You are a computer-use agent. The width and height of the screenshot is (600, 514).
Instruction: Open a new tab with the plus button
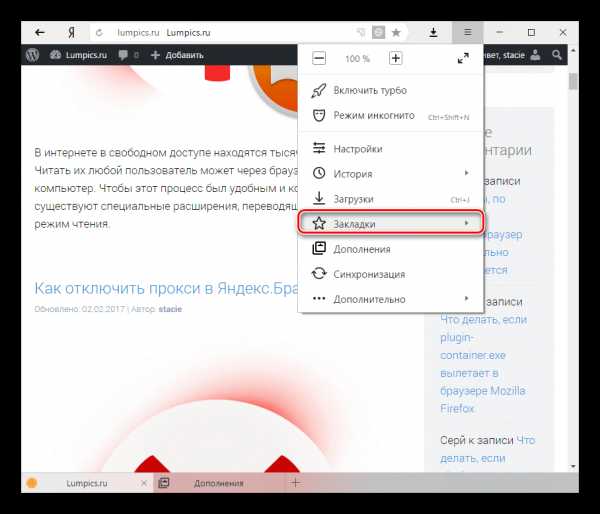295,483
